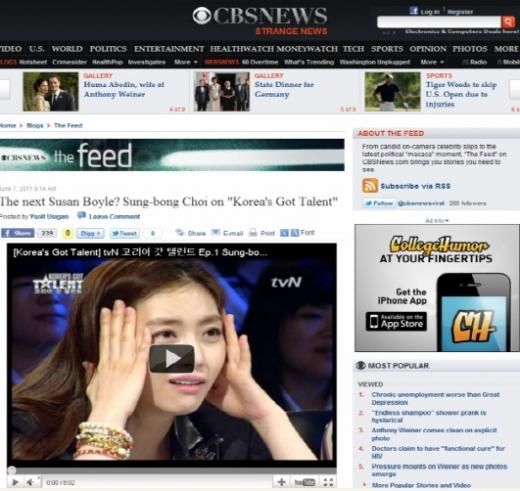The width and height of the screenshot is (520, 491).
Task: Open Chronic unemployment worse than Great Depression story
Action: pyautogui.click(x=436, y=398)
